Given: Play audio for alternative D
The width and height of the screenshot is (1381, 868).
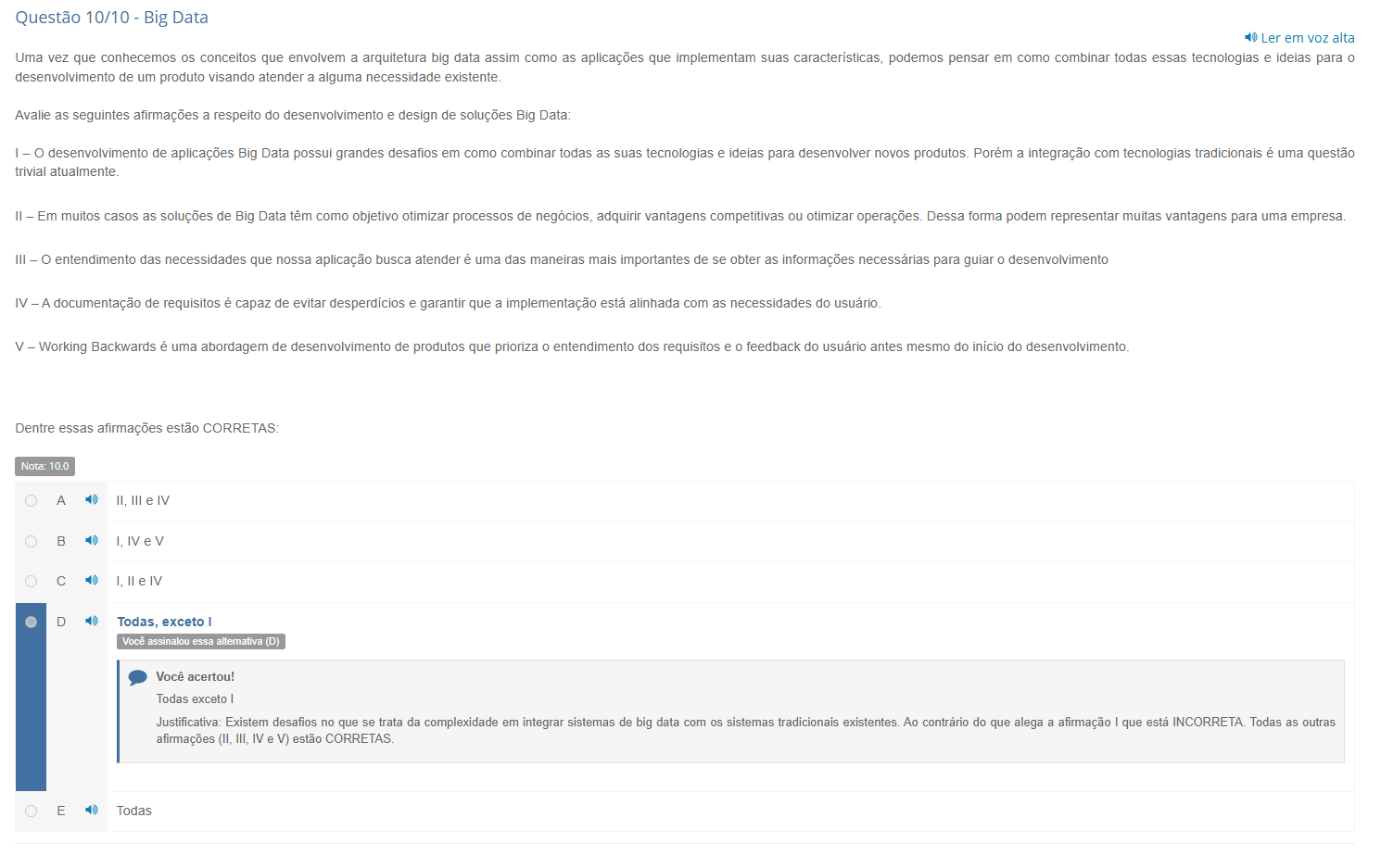Looking at the screenshot, I should coord(92,622).
